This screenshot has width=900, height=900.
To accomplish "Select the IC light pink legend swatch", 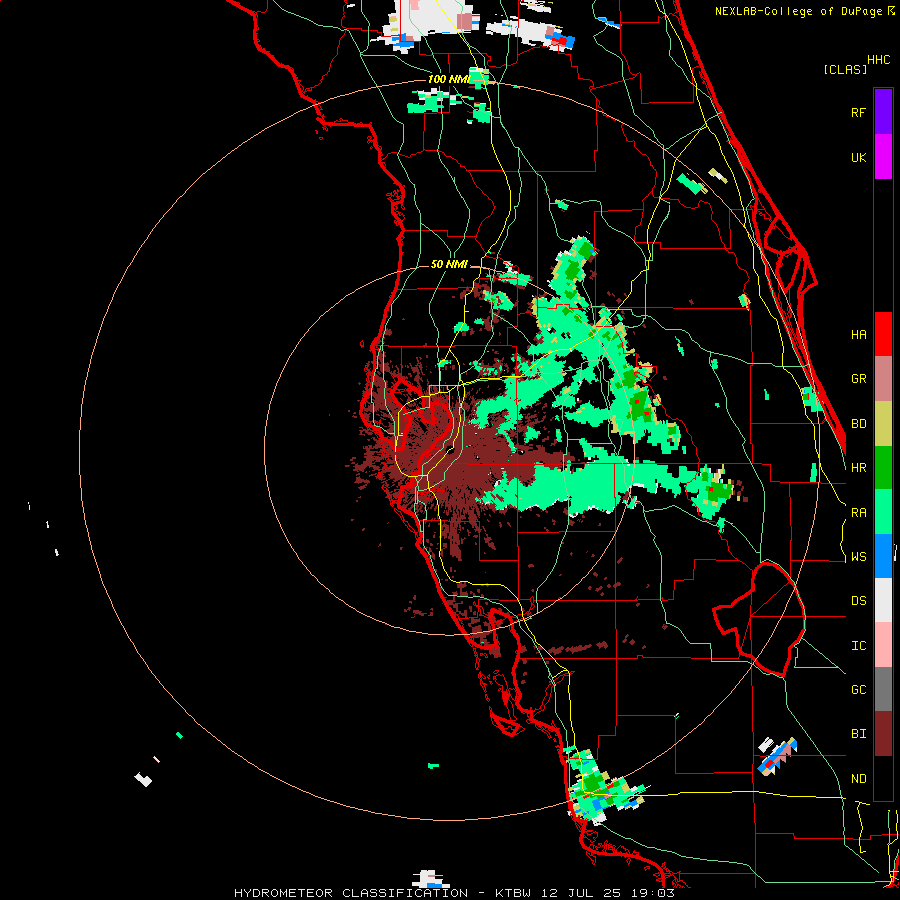I will click(883, 645).
